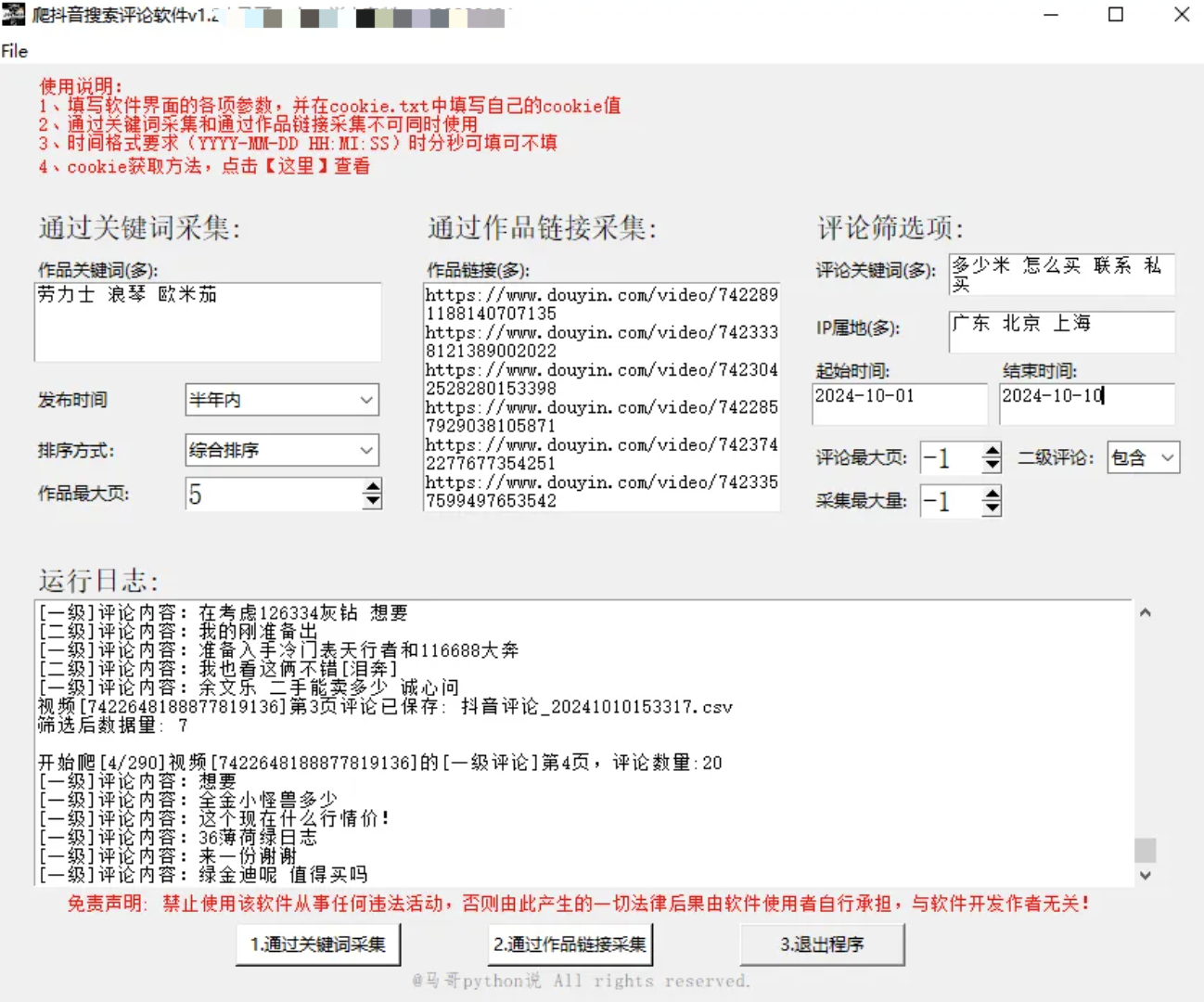The height and width of the screenshot is (1002, 1204).
Task: Increase 作品最大页 with the up arrow
Action: [372, 486]
